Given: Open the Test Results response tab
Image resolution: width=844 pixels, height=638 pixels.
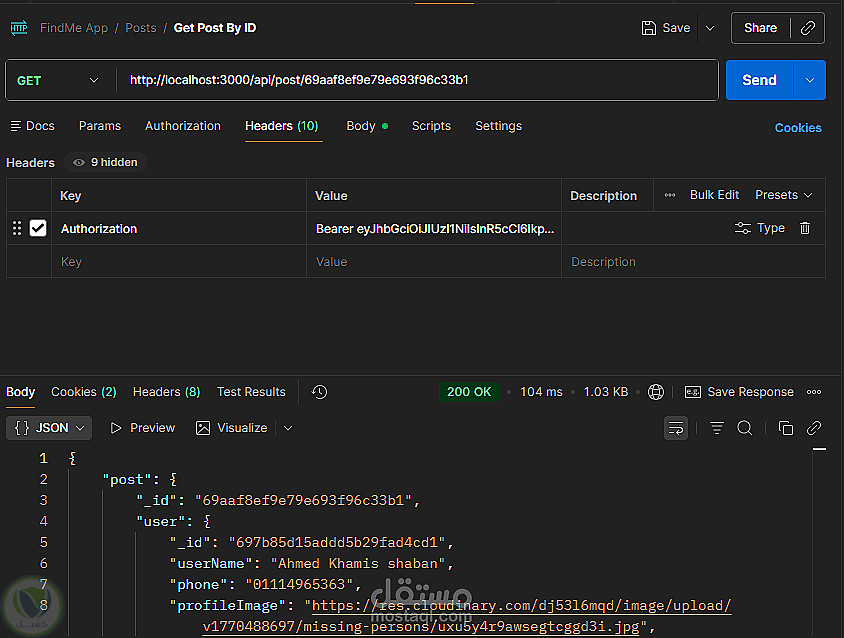Looking at the screenshot, I should (251, 392).
